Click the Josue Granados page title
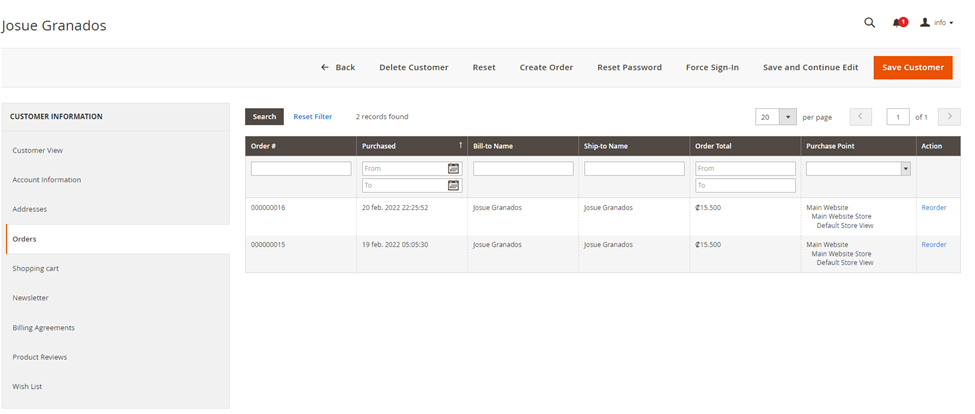 pyautogui.click(x=54, y=25)
